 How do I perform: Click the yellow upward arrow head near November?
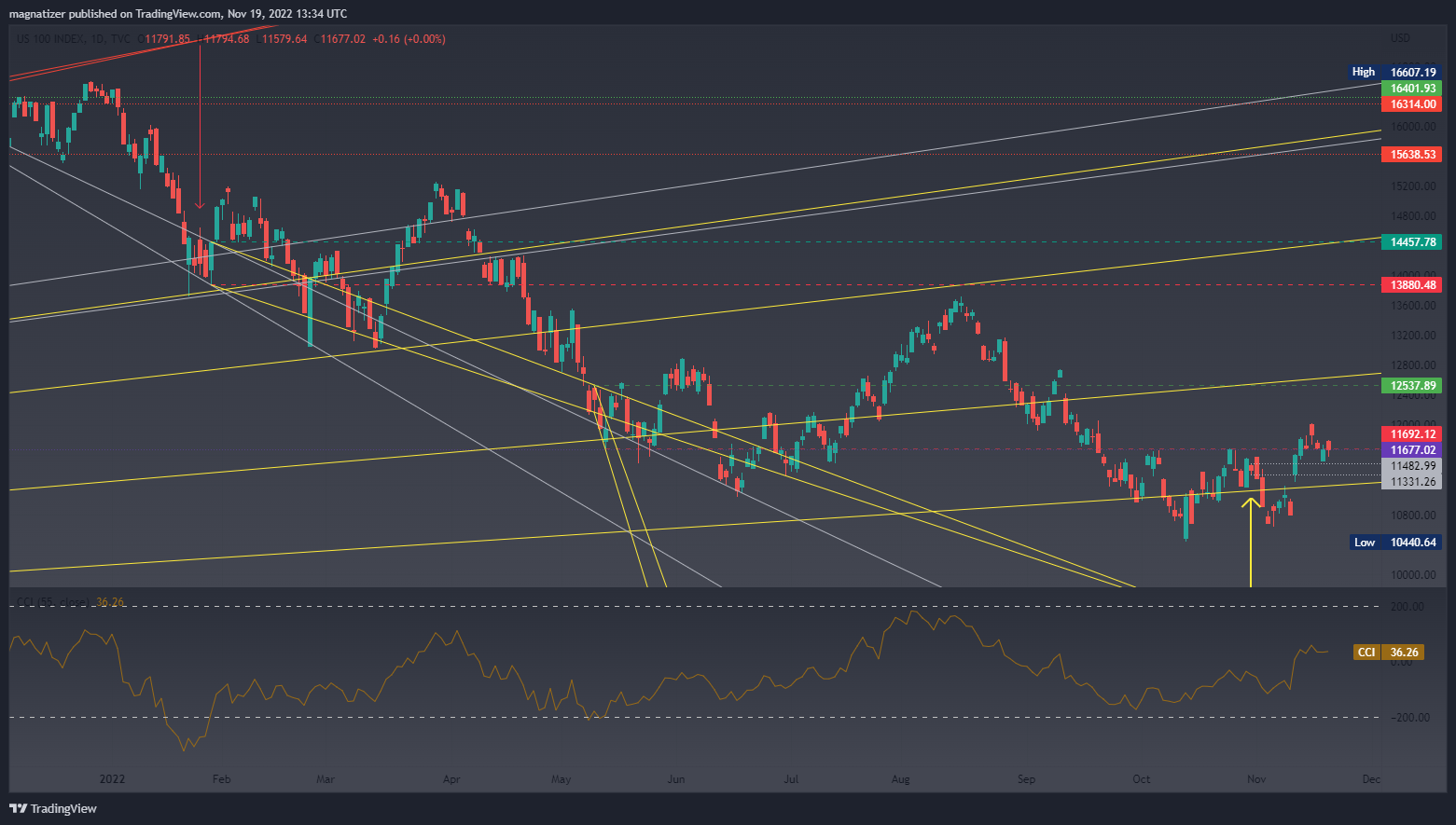tap(1251, 502)
